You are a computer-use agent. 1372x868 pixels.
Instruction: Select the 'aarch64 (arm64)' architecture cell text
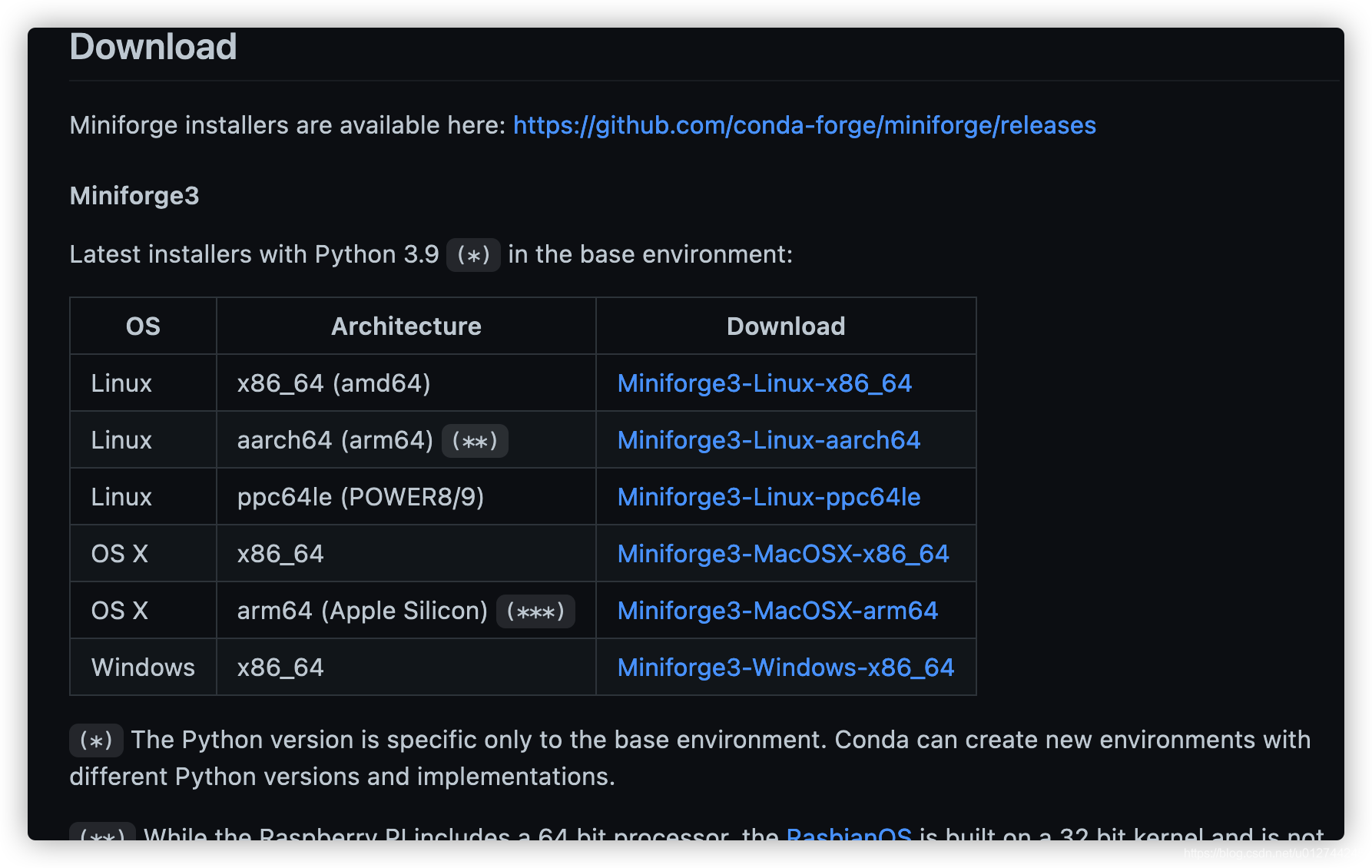pyautogui.click(x=335, y=439)
